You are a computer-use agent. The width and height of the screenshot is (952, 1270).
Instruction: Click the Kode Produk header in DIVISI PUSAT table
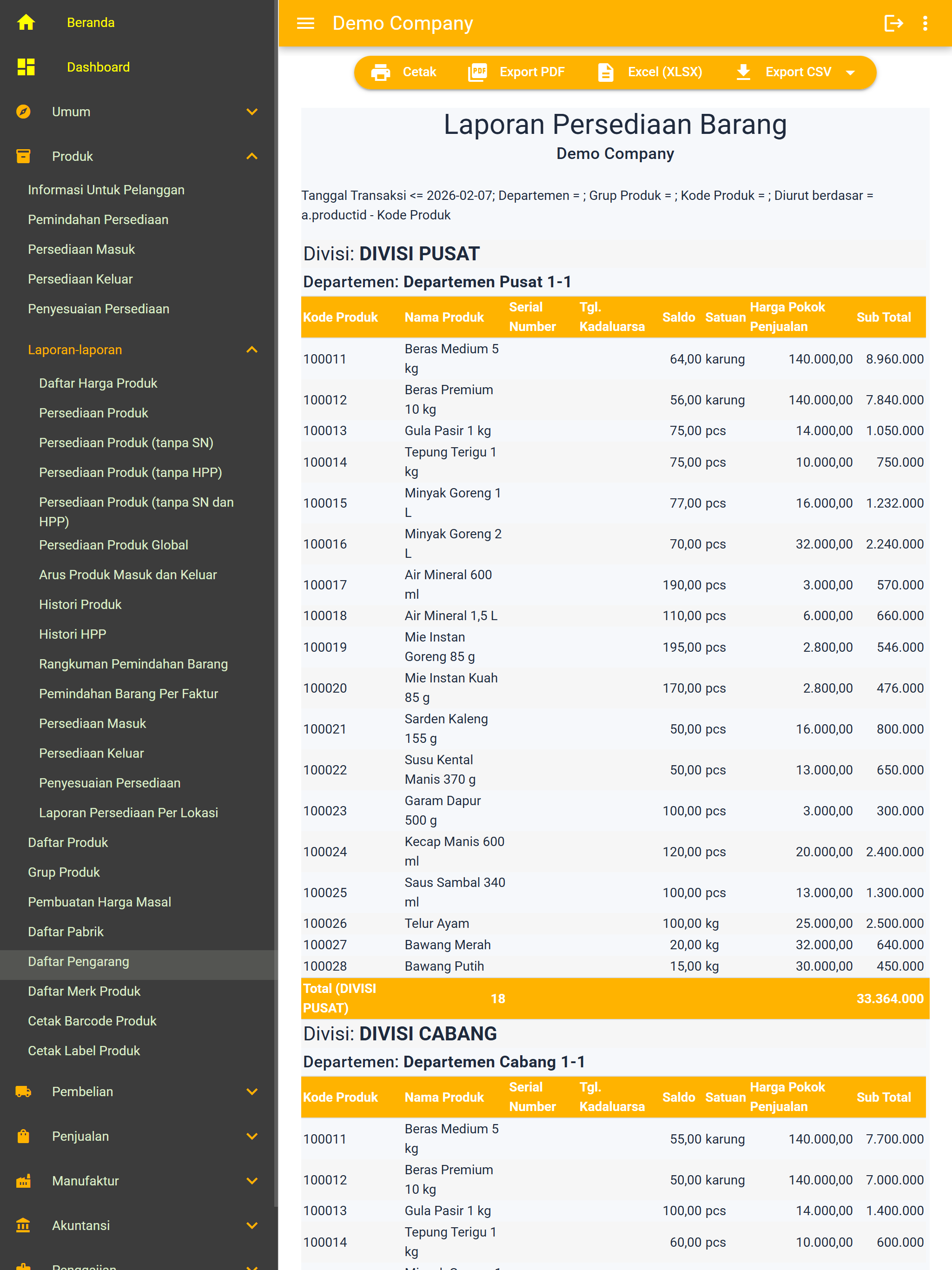tap(340, 317)
